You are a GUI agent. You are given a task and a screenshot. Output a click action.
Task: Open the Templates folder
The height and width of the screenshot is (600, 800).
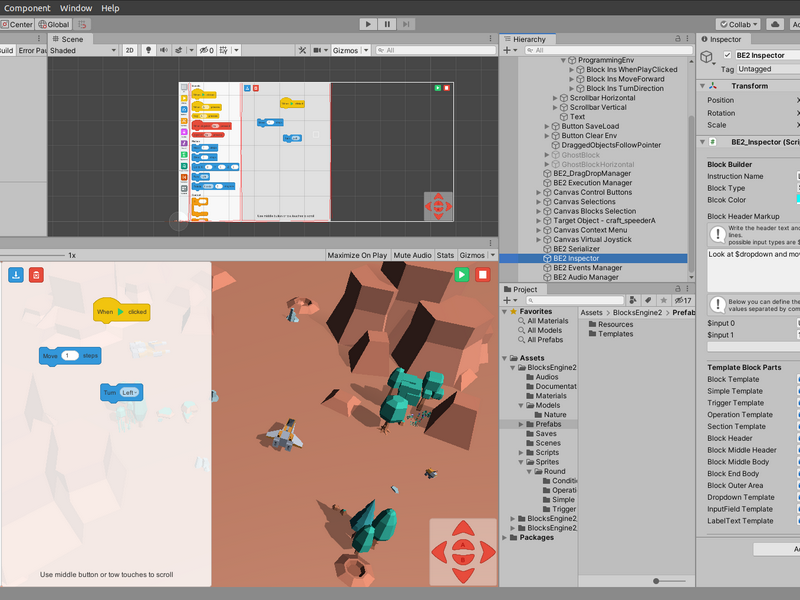[x=611, y=334]
